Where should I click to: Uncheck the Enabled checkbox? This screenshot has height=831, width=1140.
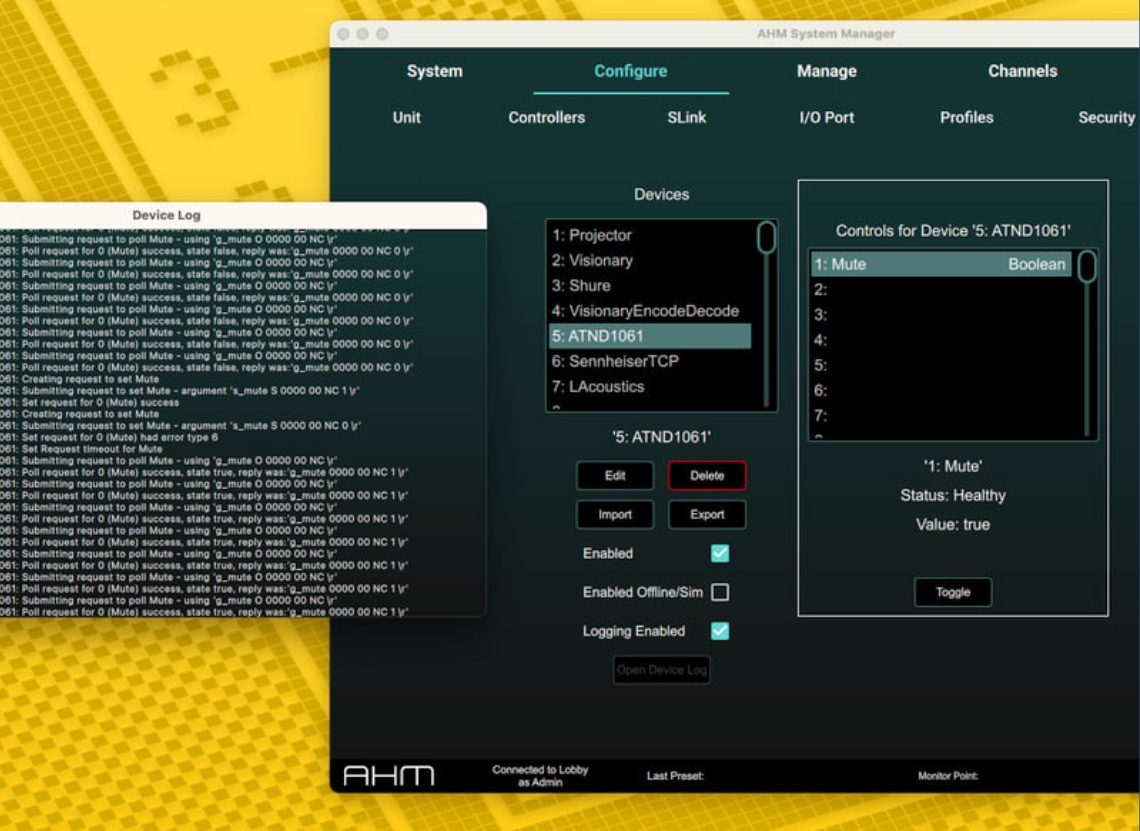click(720, 553)
